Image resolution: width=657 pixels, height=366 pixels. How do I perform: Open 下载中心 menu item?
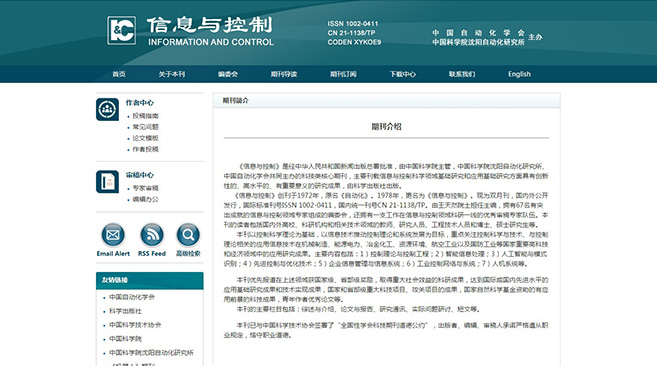403,74
